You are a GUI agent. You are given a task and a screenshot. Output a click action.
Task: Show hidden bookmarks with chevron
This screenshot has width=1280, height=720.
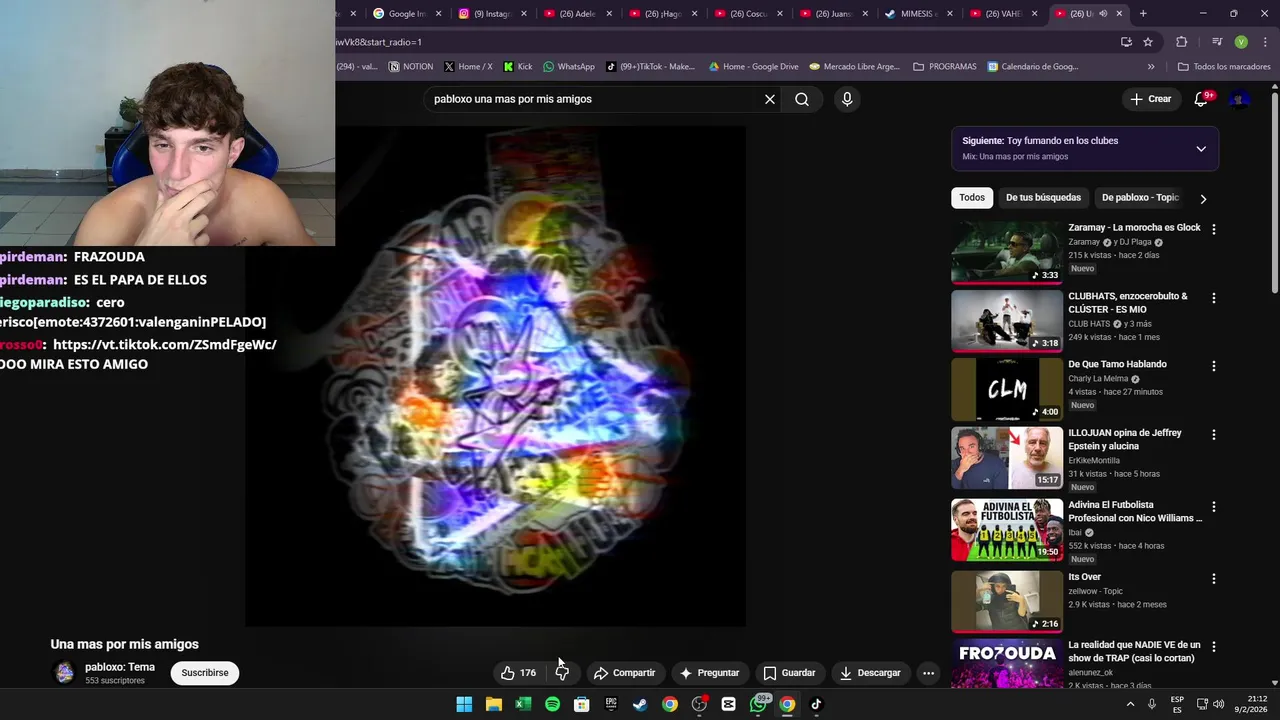pos(1151,67)
